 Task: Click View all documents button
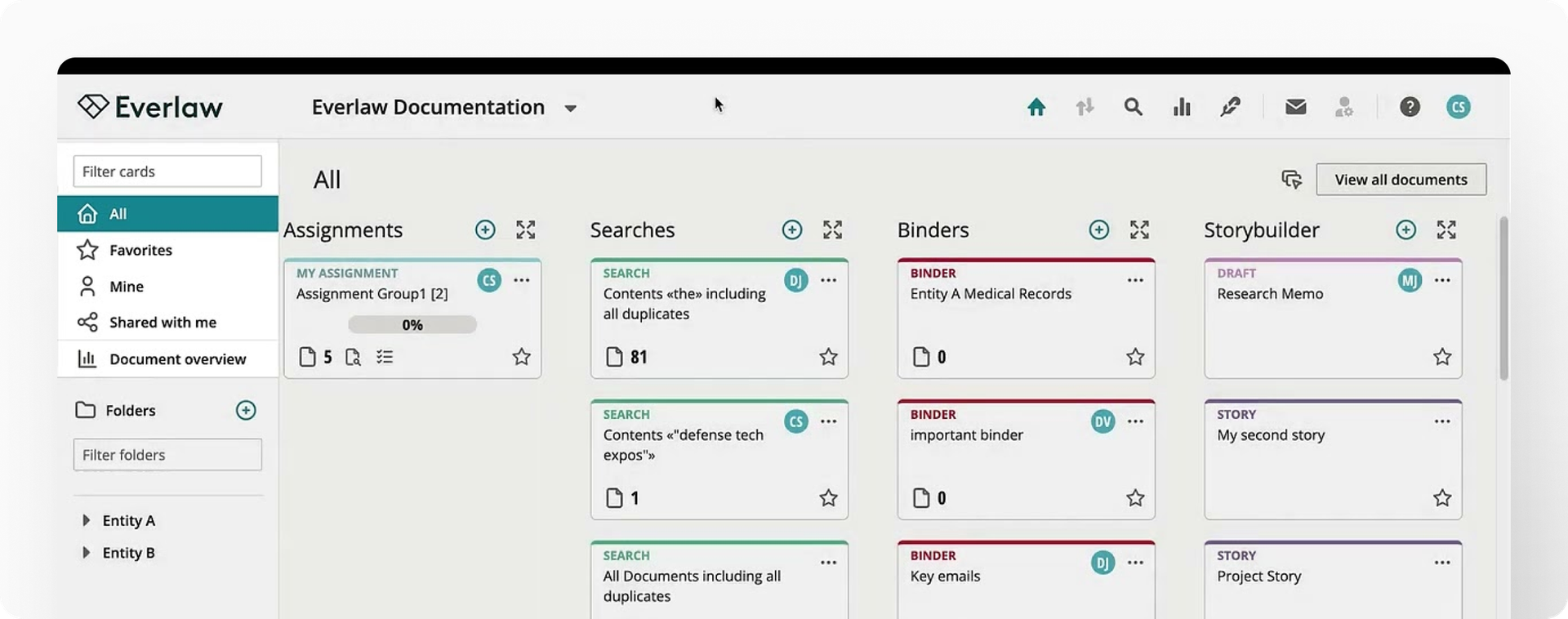click(1401, 180)
